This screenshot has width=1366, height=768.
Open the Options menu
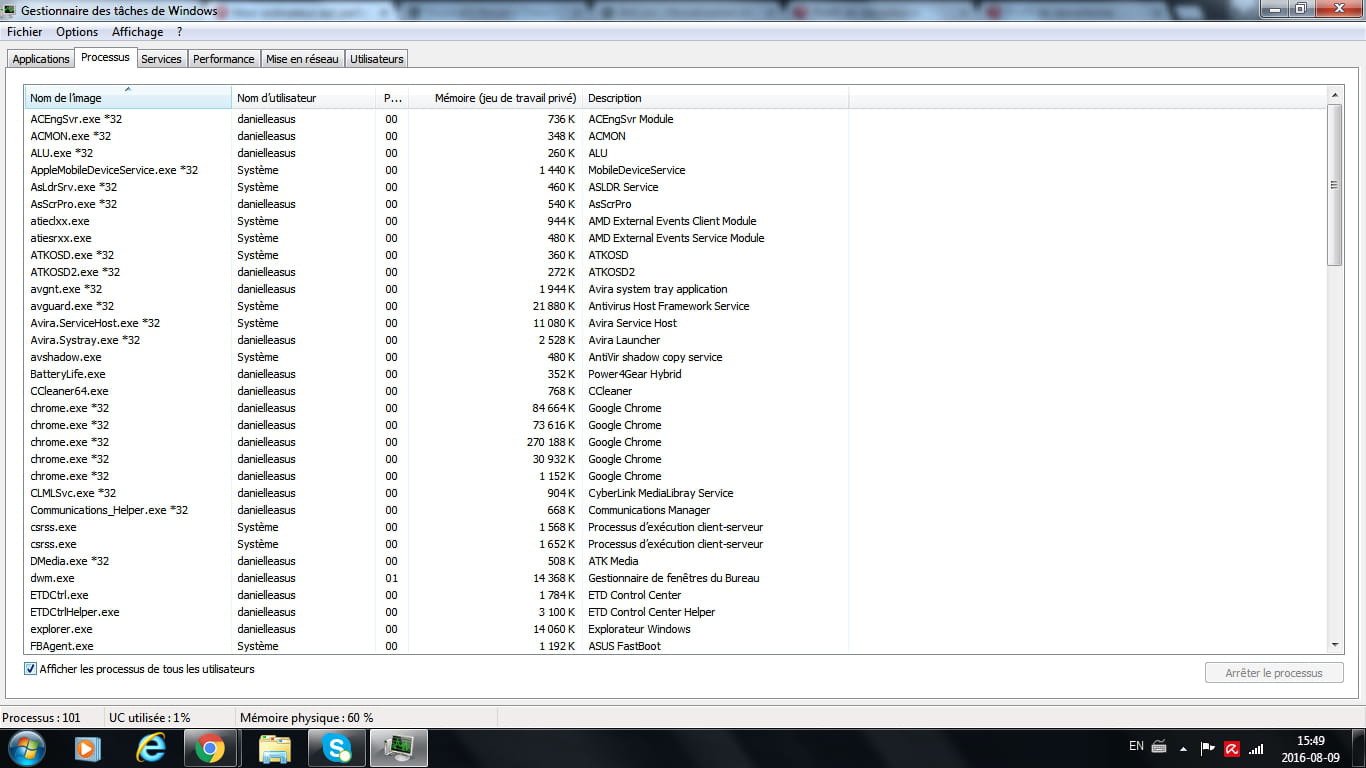point(77,32)
